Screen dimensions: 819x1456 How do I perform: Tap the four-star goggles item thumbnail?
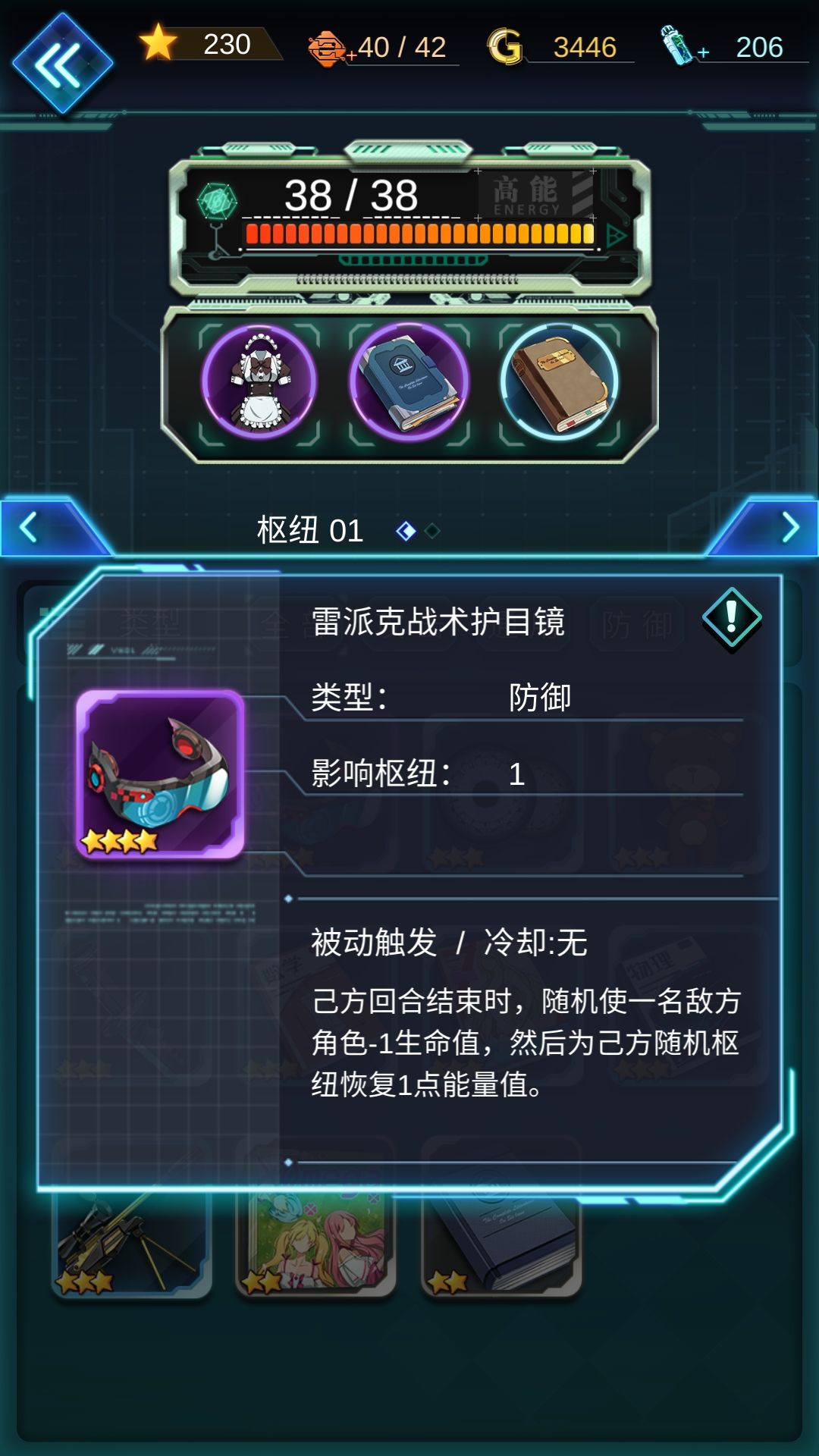[160, 773]
